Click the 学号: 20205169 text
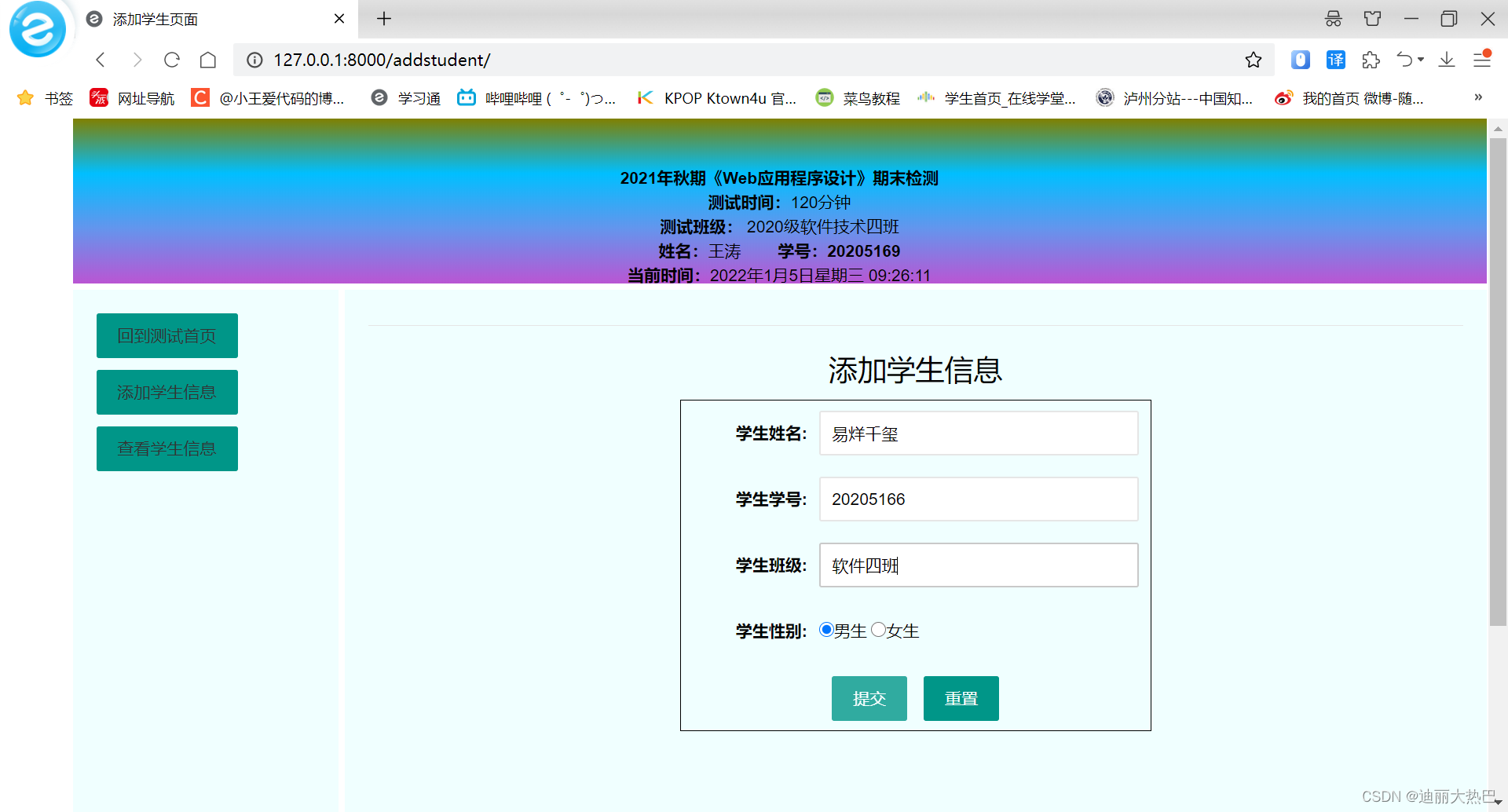This screenshot has width=1508, height=812. click(x=839, y=251)
